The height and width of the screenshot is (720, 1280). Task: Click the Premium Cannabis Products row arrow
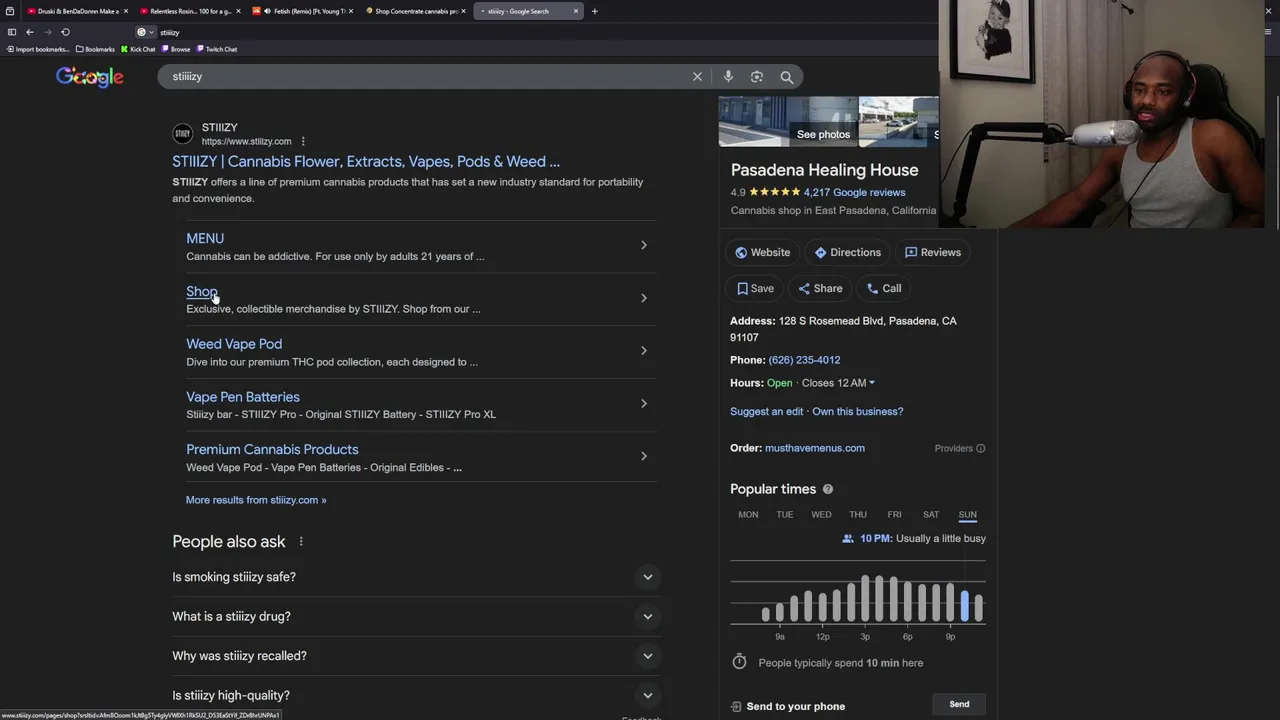tap(643, 456)
